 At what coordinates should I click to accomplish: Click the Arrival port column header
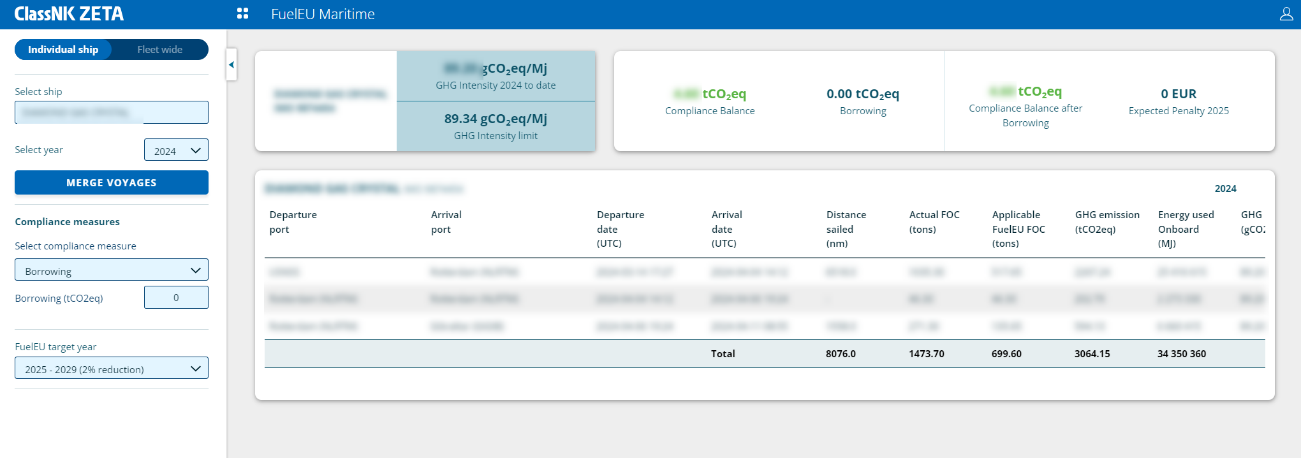[x=446, y=222]
